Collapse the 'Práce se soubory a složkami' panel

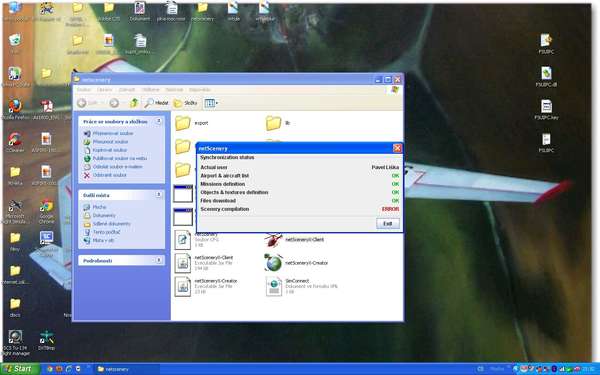coord(159,121)
